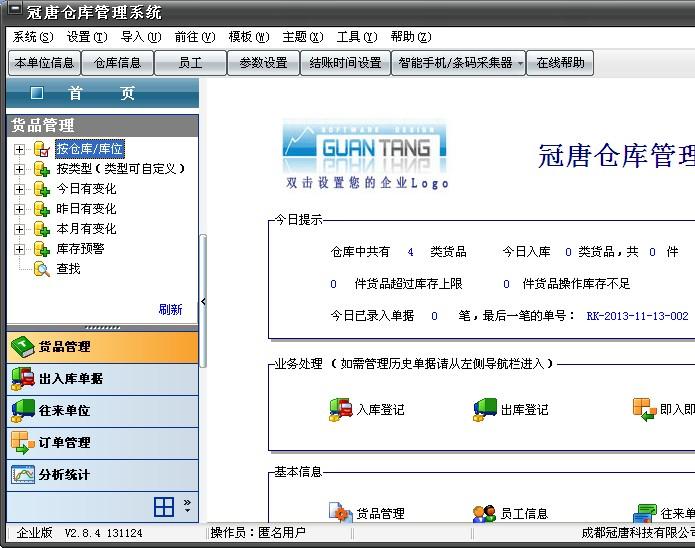
Task: Click 双击设置您的企业Logo text
Action: pyautogui.click(x=367, y=183)
